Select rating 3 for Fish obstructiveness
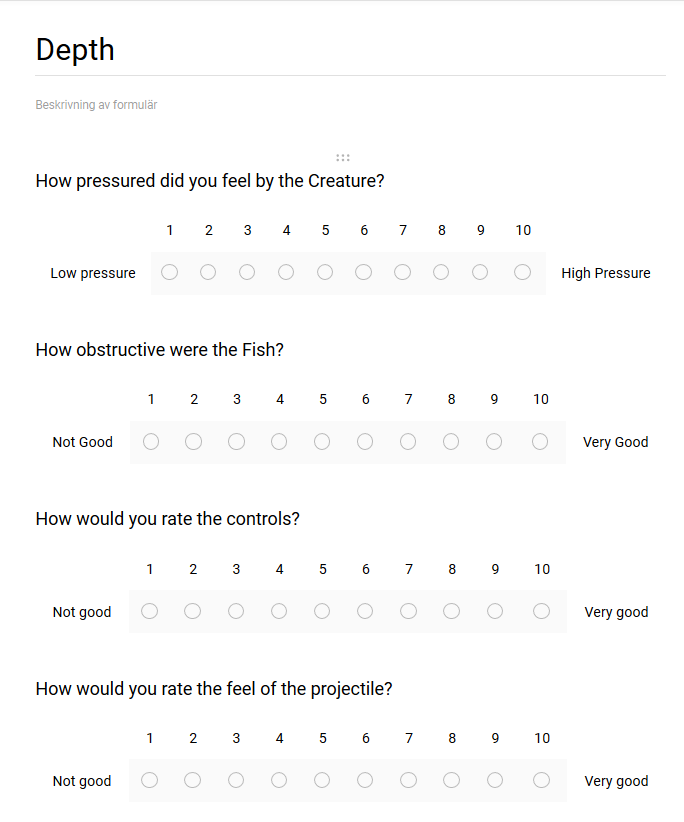Image resolution: width=684 pixels, height=822 pixels. click(x=236, y=442)
